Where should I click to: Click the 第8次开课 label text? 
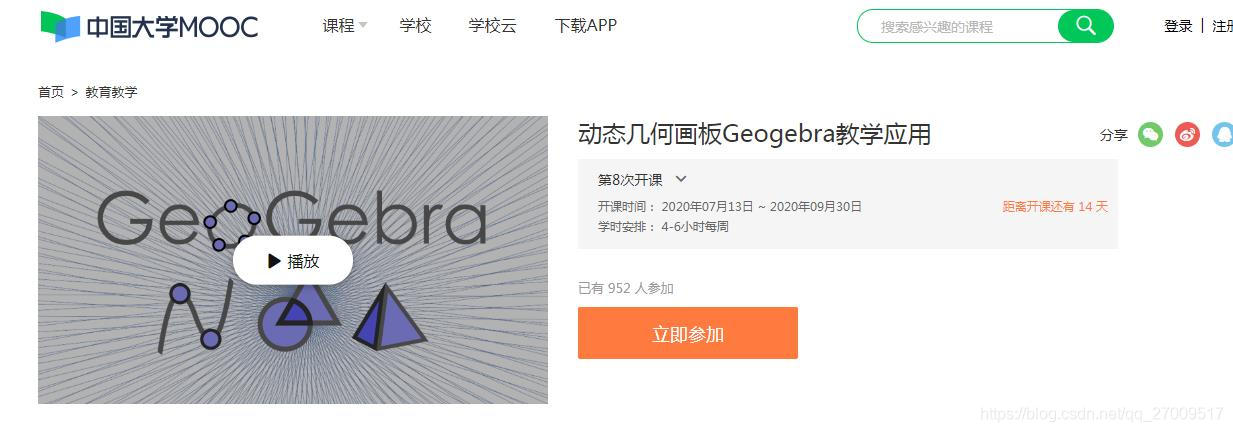point(630,180)
